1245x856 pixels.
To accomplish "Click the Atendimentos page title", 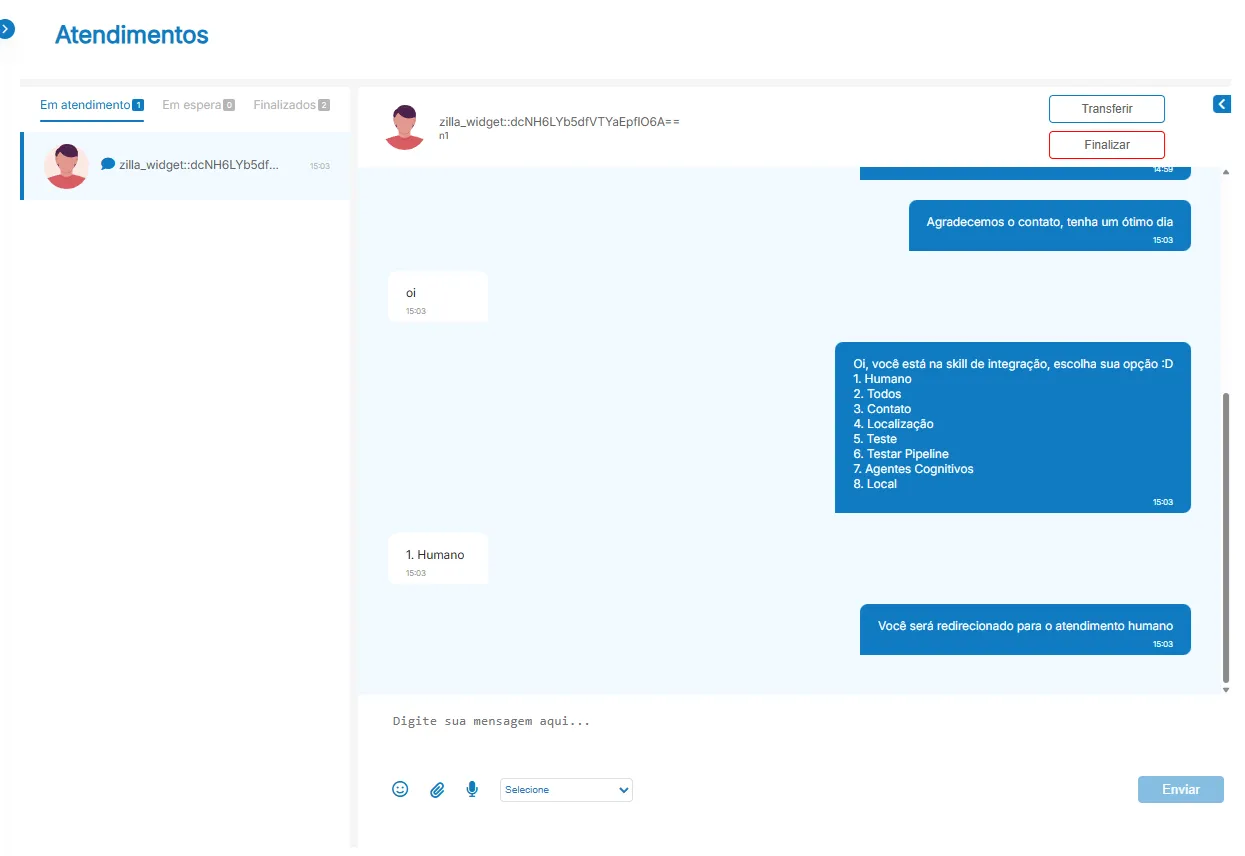I will [x=132, y=35].
